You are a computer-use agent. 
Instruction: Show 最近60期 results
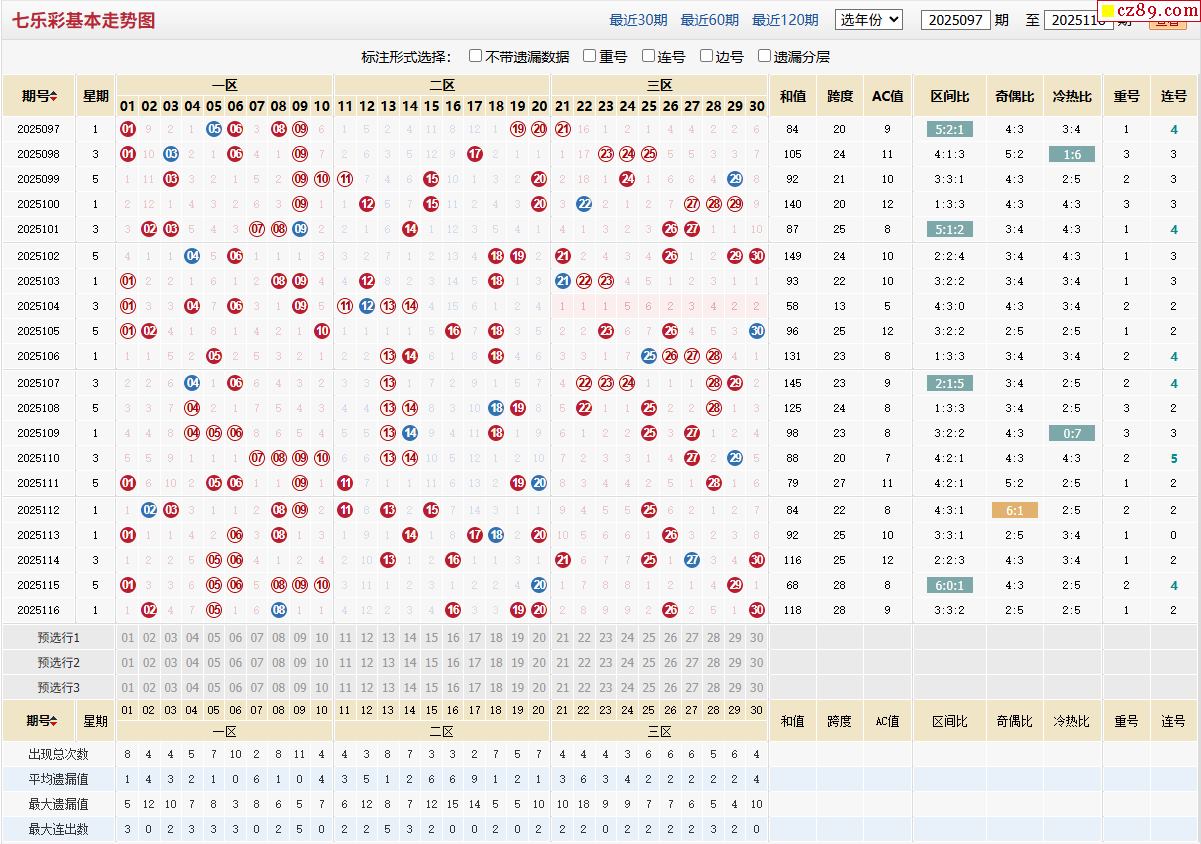[709, 20]
